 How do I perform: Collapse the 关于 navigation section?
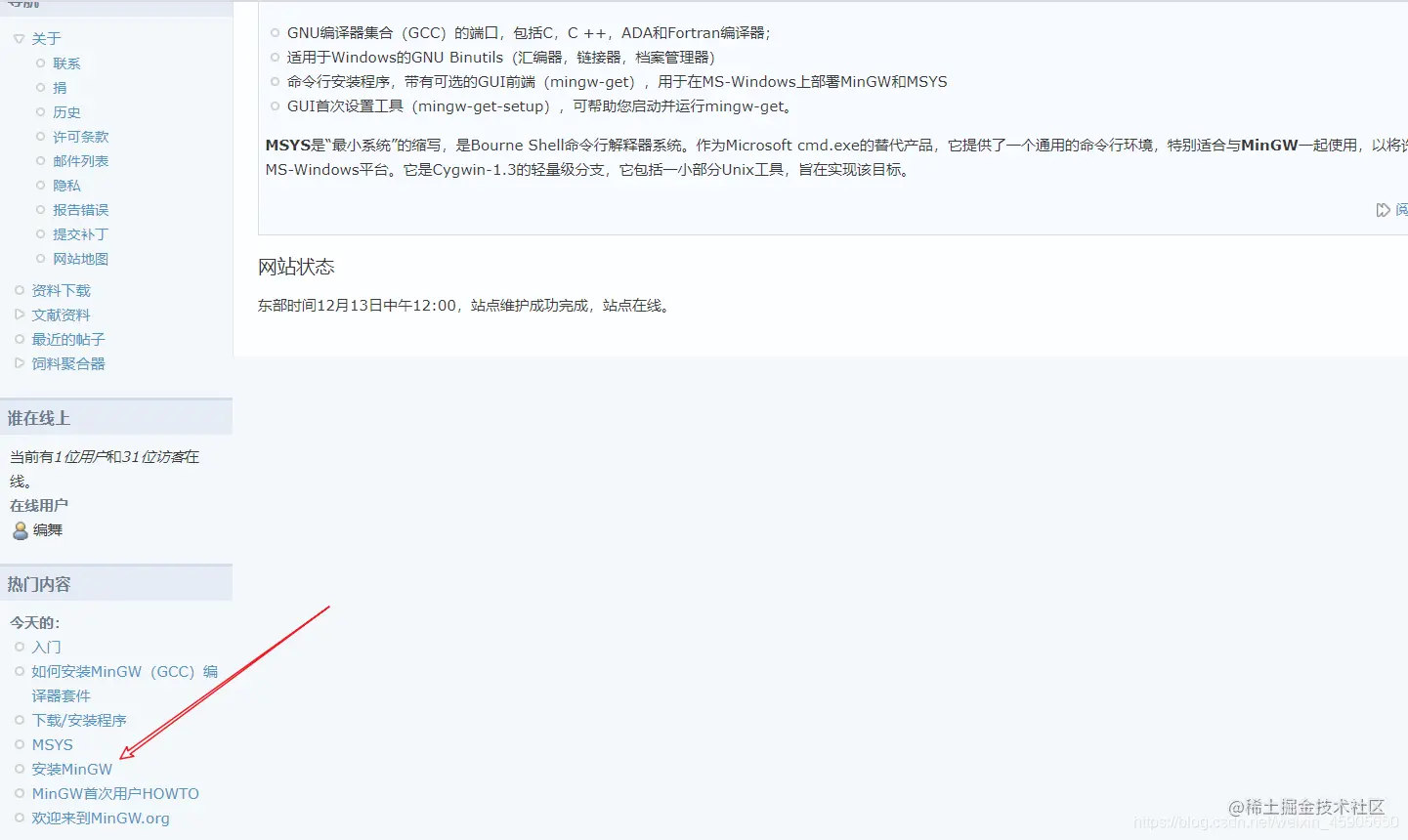point(18,38)
